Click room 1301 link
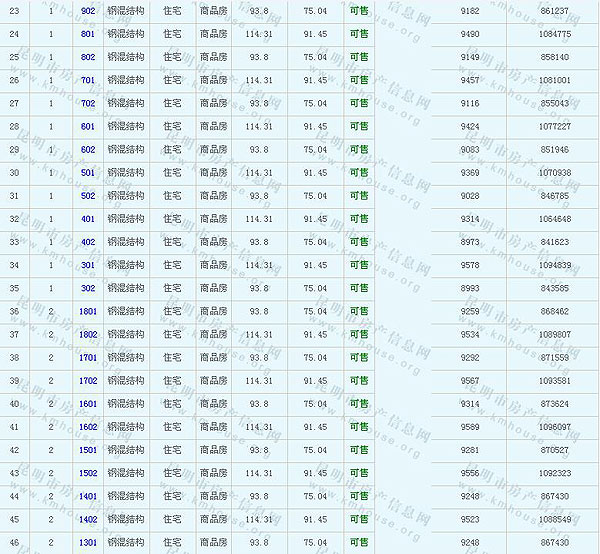The image size is (600, 554). pos(88,542)
